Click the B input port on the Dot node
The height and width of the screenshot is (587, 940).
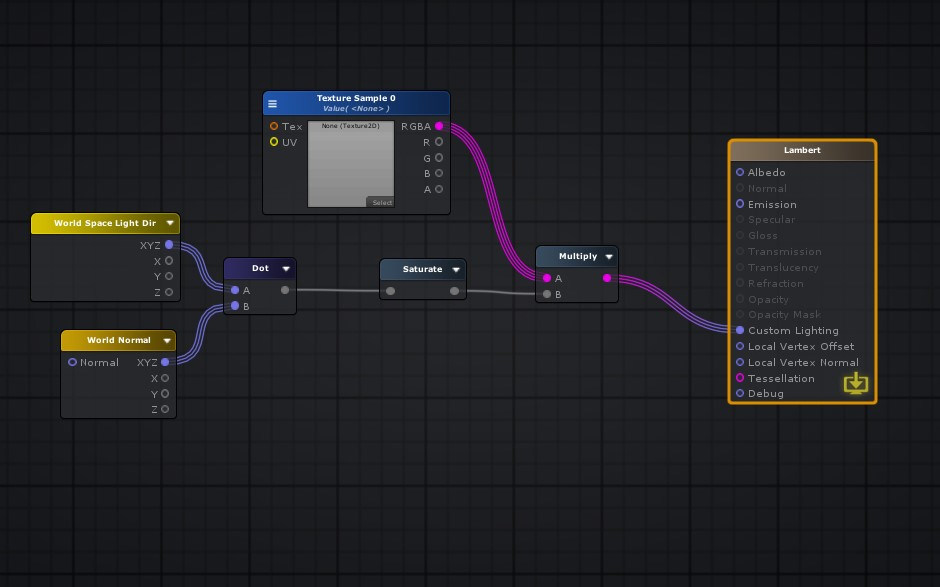234,306
